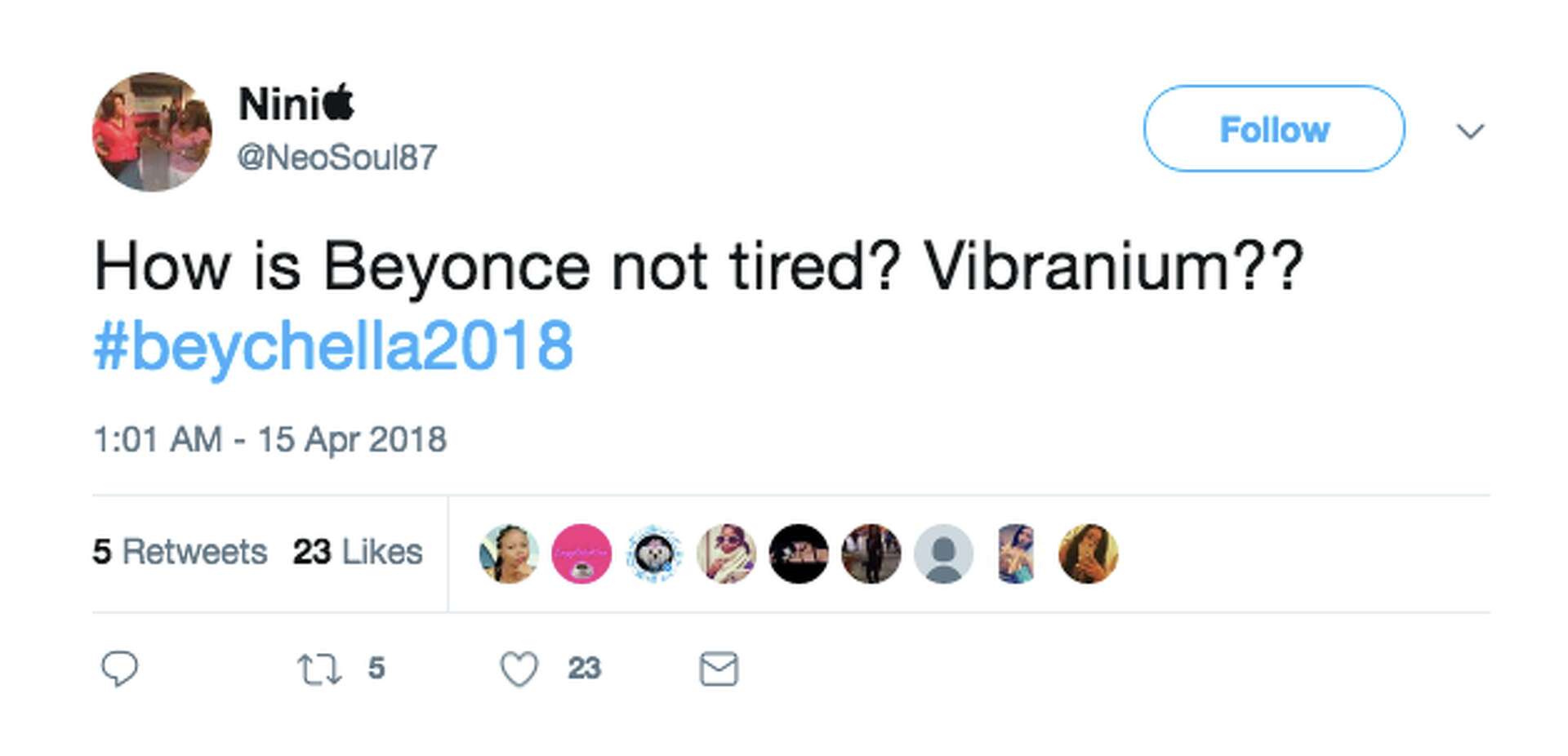Open the tweet options chevron dropdown
The height and width of the screenshot is (756, 1568).
tap(1470, 131)
